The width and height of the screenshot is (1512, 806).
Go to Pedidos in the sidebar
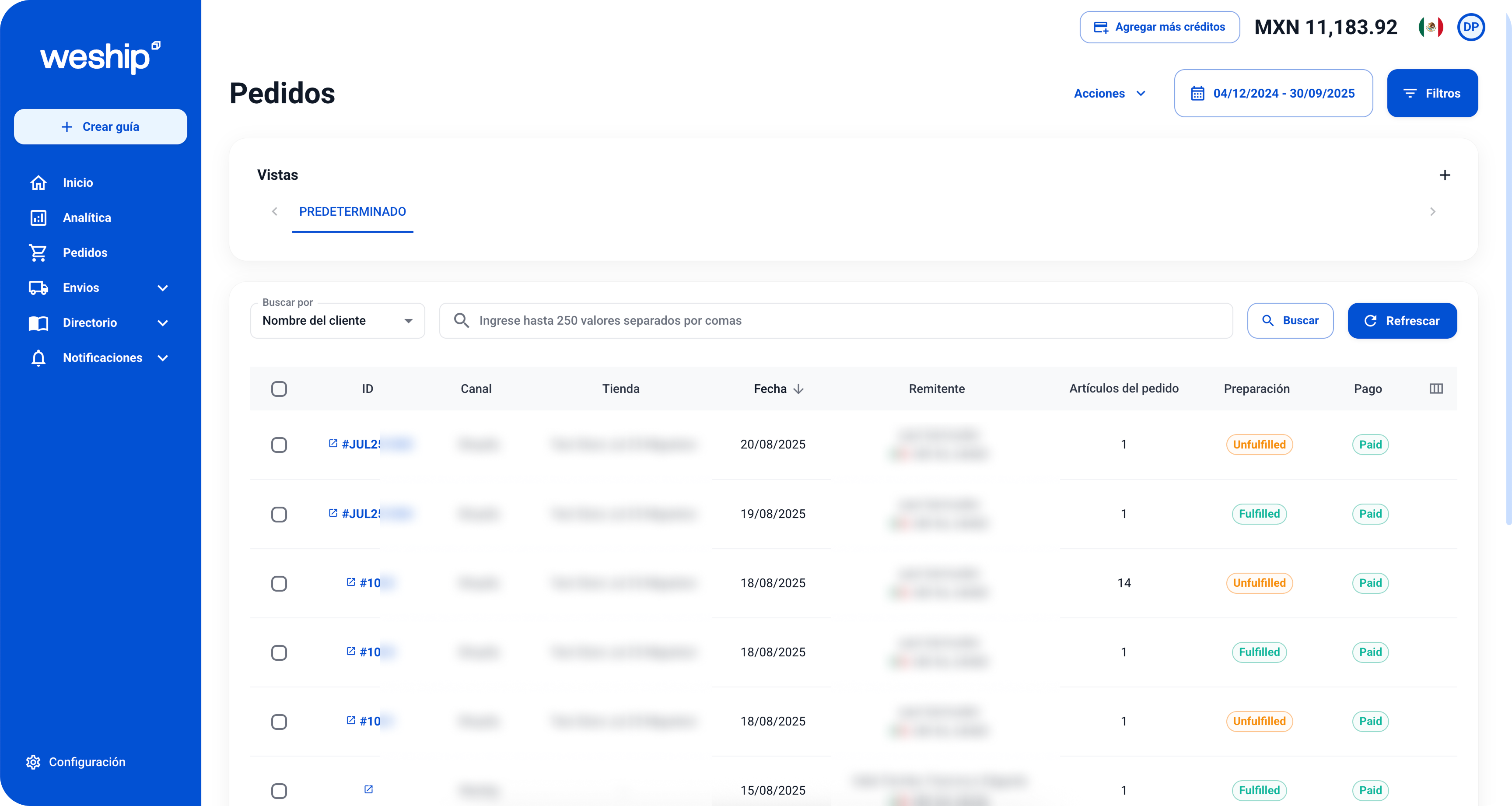click(85, 252)
